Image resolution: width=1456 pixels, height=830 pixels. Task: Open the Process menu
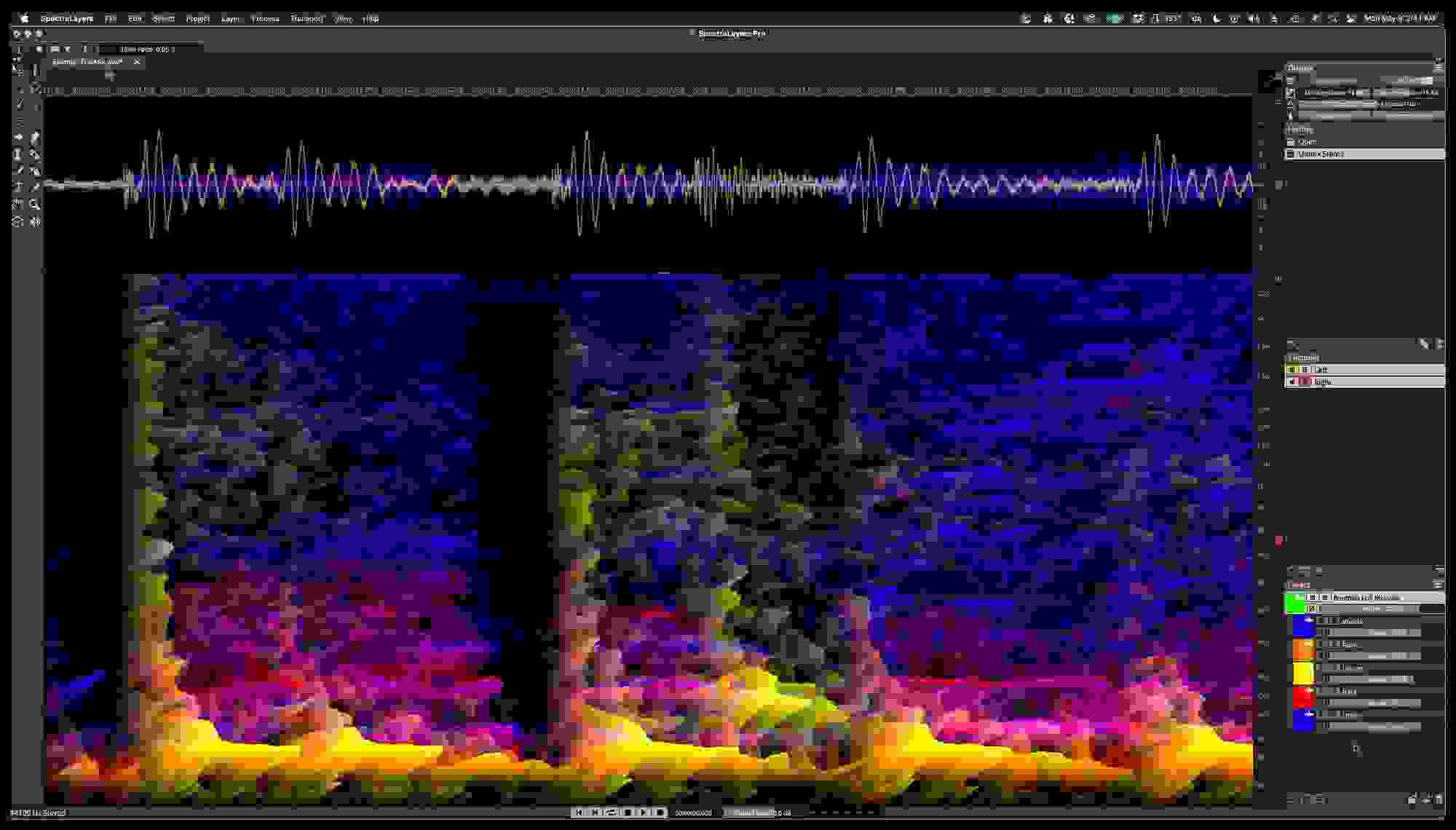click(x=264, y=18)
